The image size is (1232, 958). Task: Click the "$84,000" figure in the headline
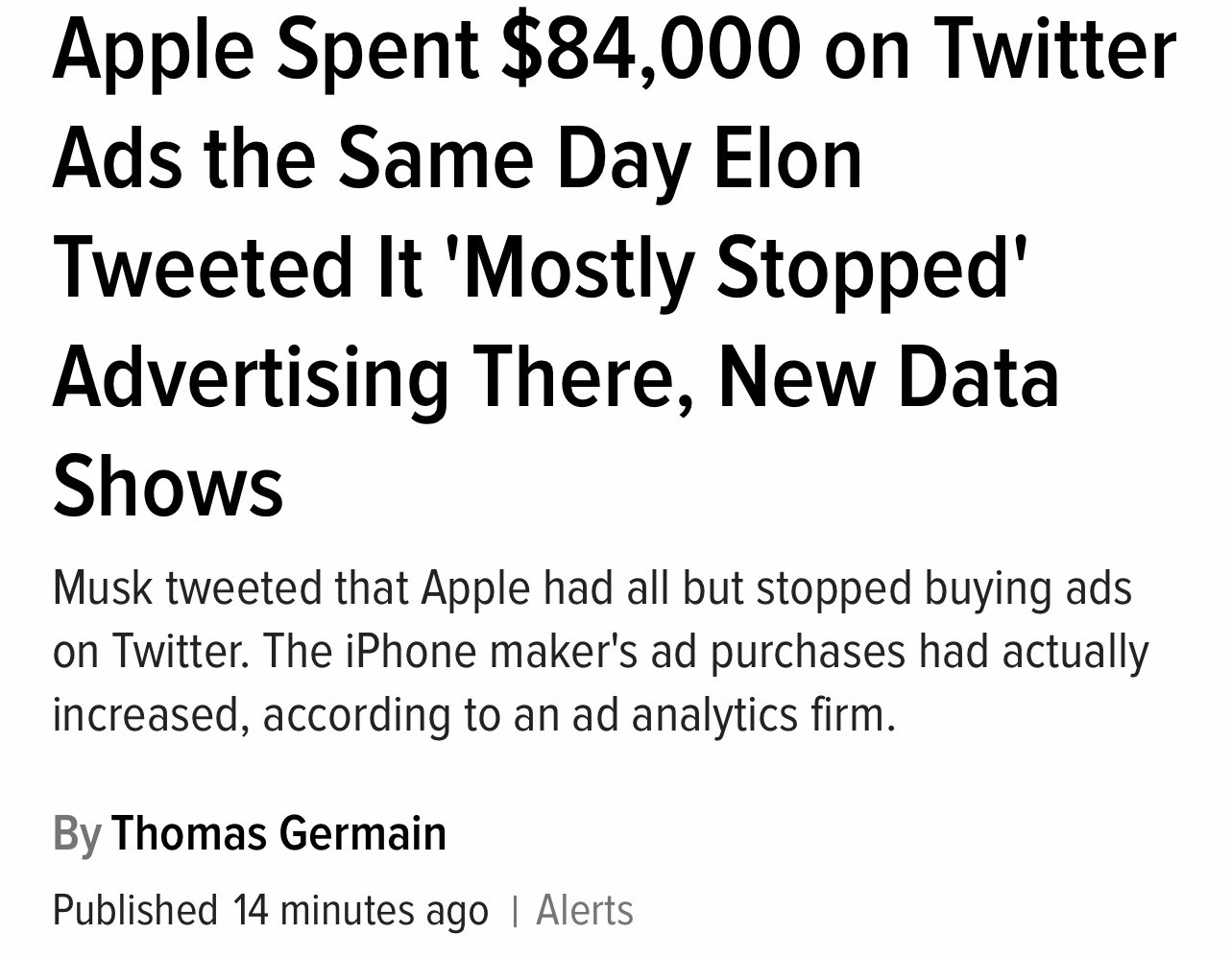651,50
